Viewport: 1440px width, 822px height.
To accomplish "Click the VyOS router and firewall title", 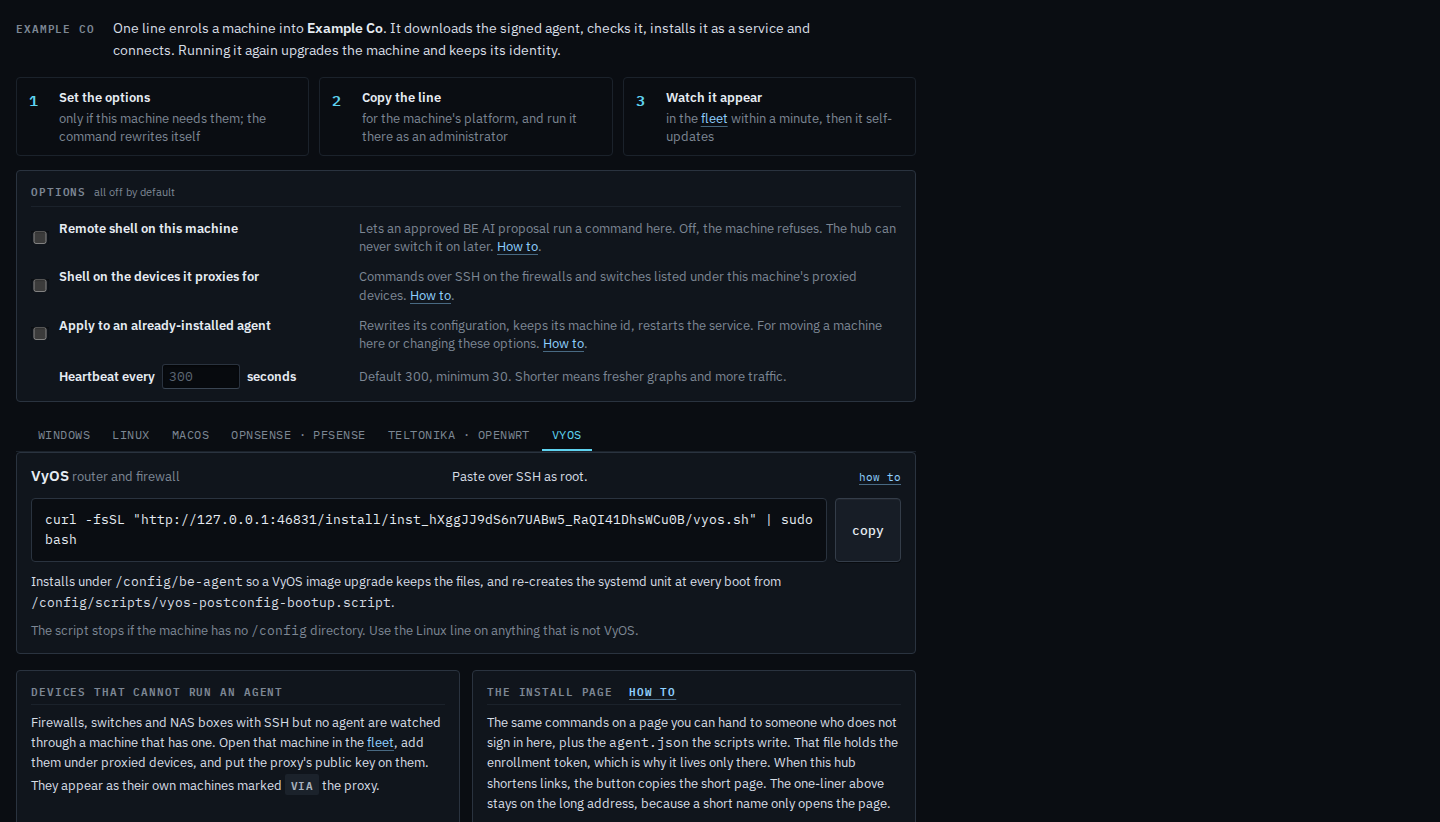I will 105,477.
